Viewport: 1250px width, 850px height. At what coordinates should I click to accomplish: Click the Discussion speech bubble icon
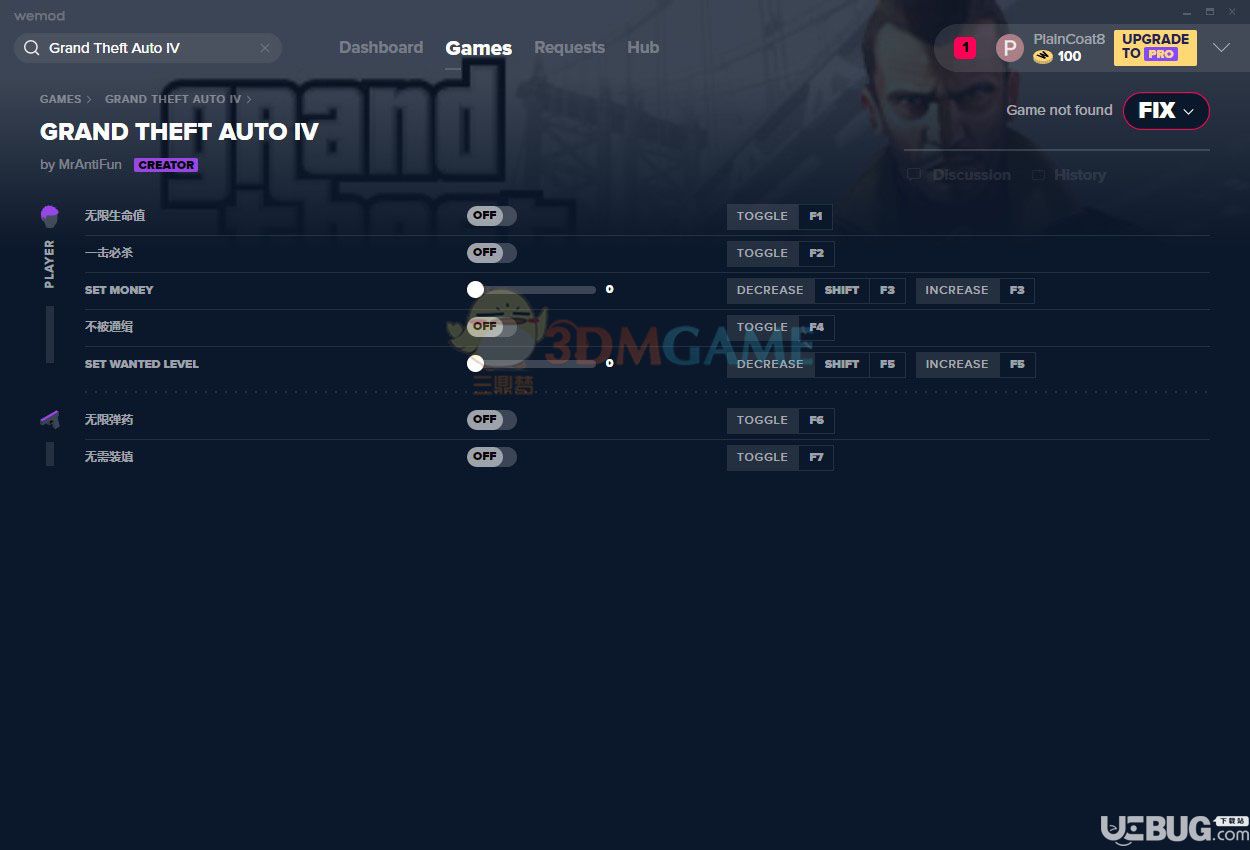pos(914,175)
